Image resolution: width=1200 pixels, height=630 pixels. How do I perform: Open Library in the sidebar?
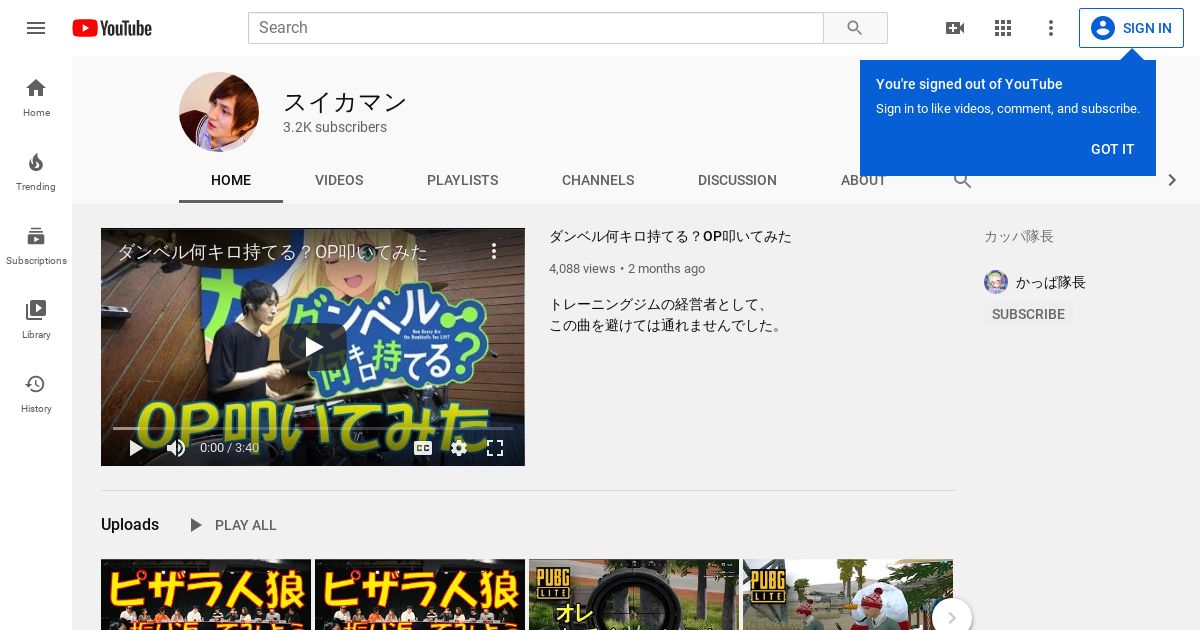(x=36, y=319)
